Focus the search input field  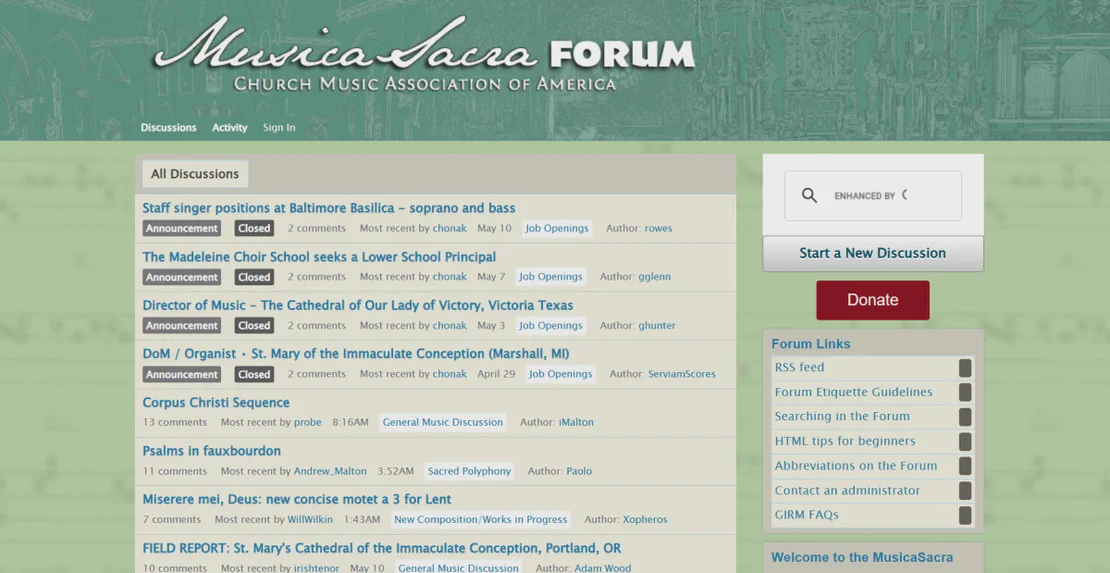873,195
